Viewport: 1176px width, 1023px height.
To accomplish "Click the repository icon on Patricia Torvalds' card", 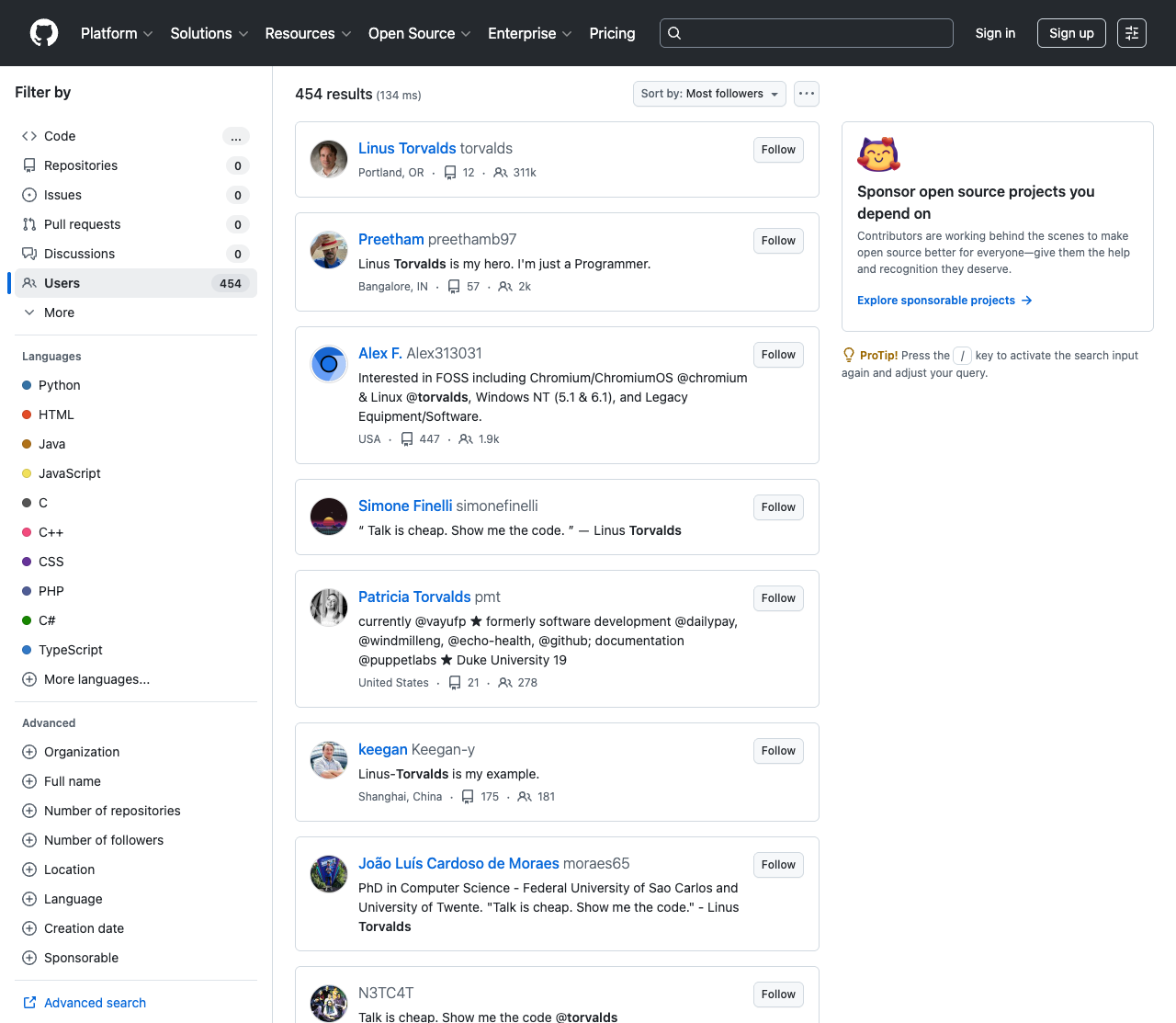I will pyautogui.click(x=455, y=683).
